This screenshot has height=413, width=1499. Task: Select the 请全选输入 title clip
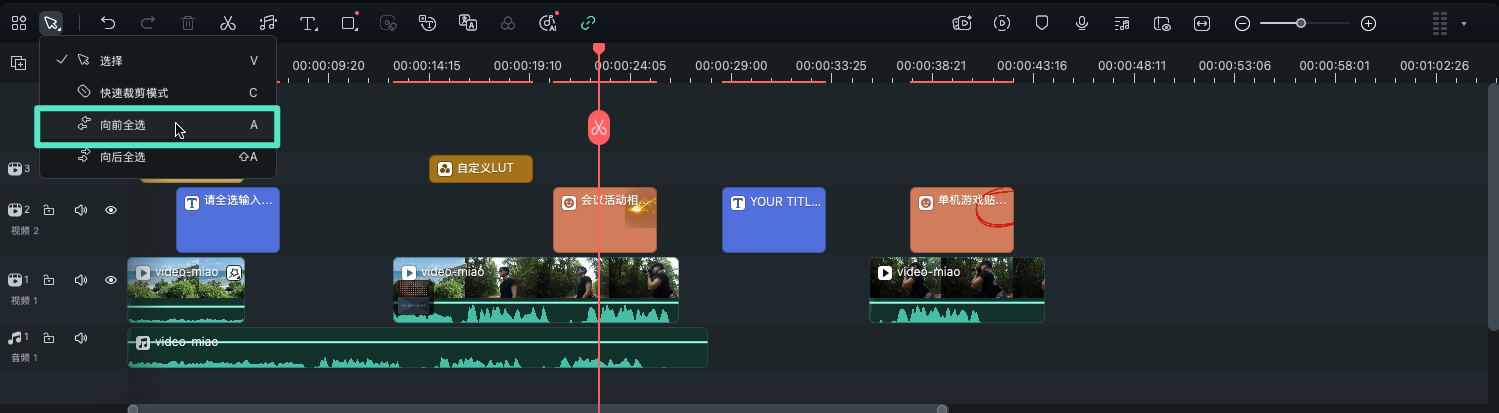(x=228, y=219)
